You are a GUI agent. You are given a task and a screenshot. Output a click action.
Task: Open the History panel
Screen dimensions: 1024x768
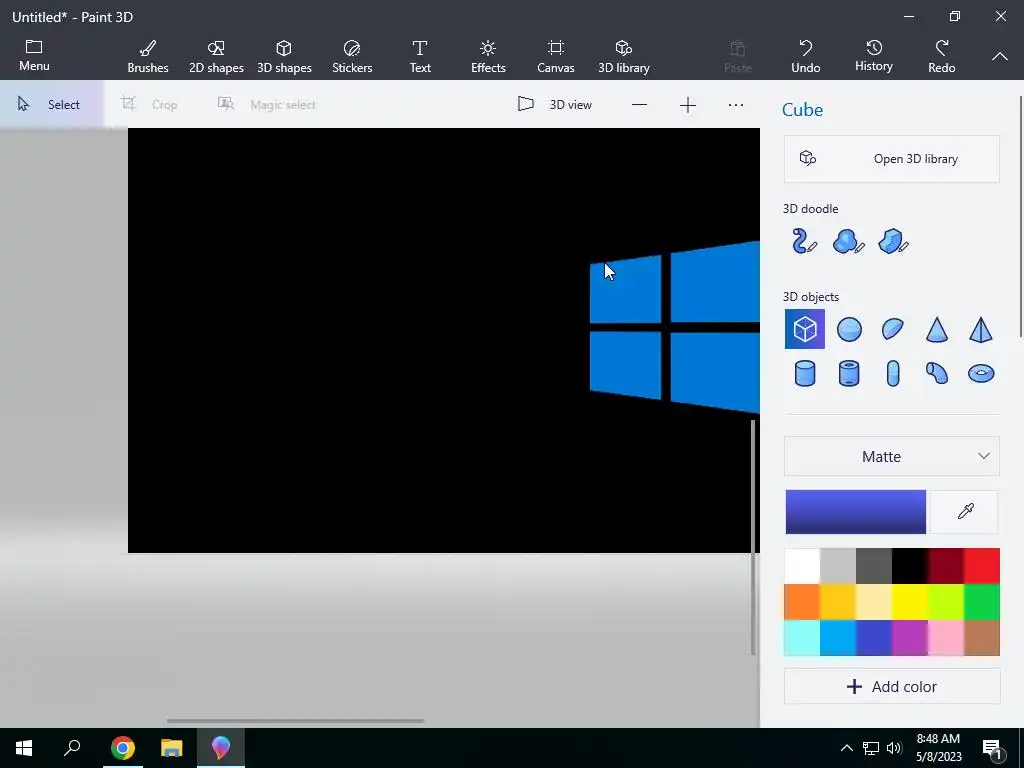(x=874, y=56)
